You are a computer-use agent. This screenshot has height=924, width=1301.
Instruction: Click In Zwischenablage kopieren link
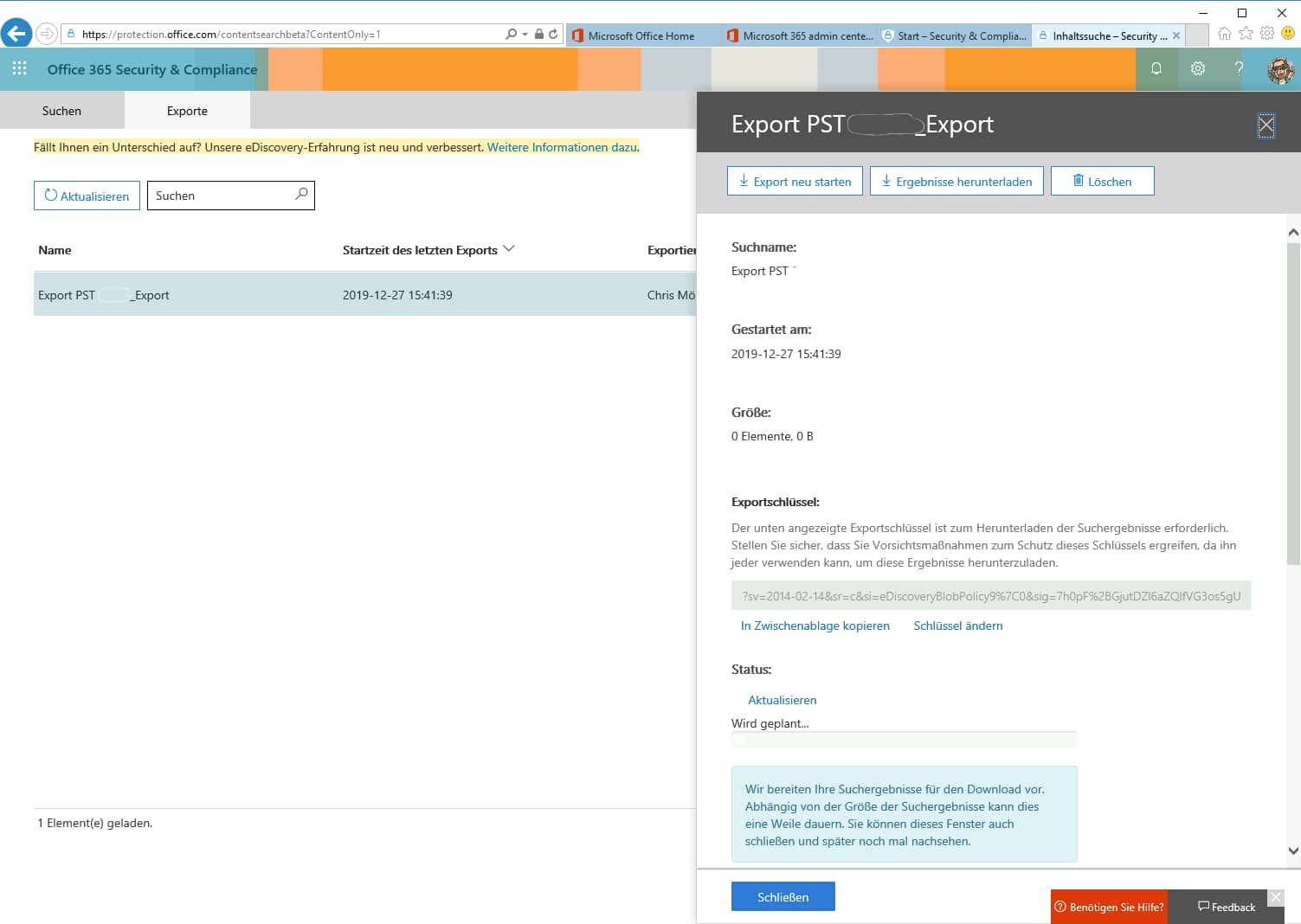815,626
